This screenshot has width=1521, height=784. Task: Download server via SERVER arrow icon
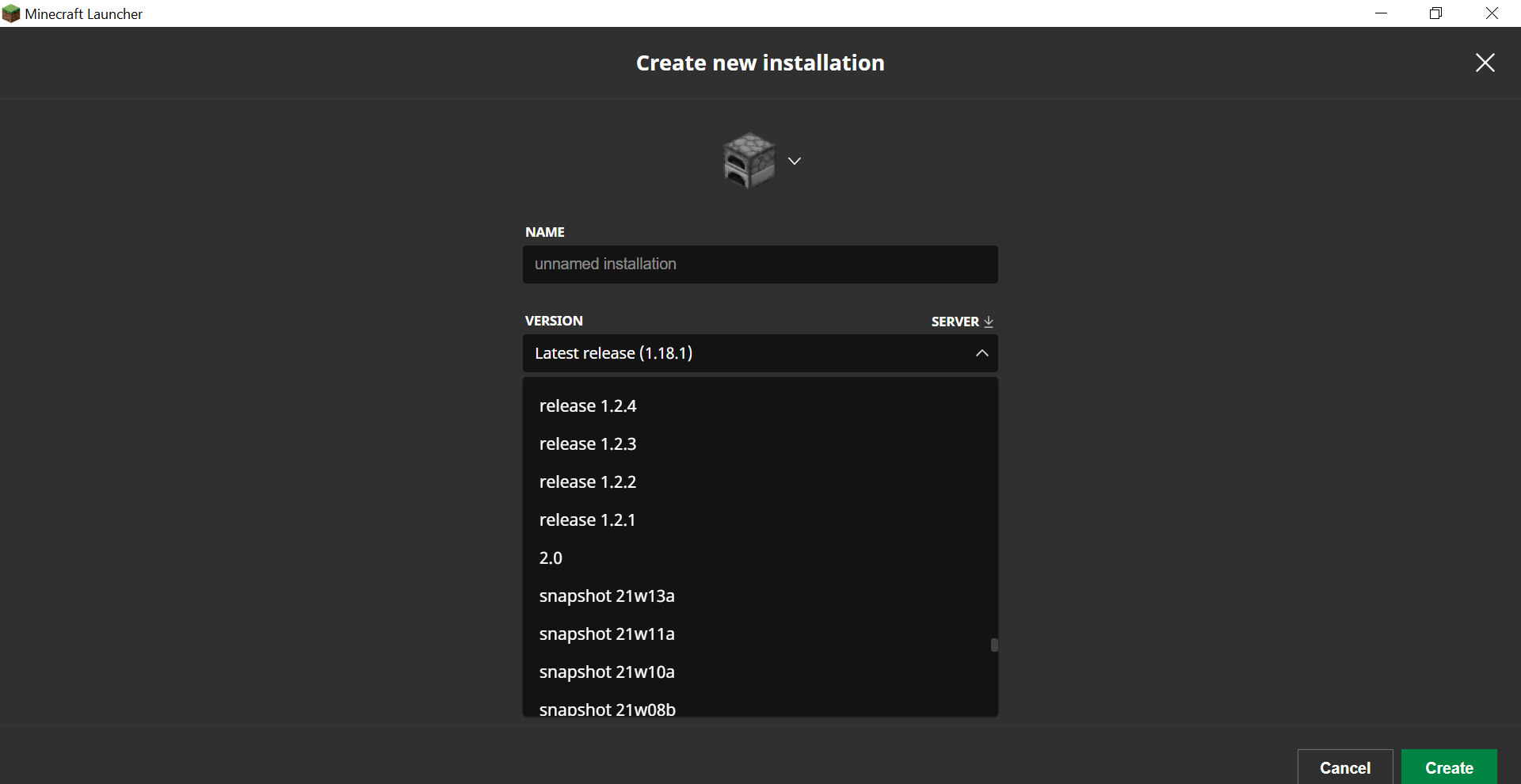click(988, 322)
